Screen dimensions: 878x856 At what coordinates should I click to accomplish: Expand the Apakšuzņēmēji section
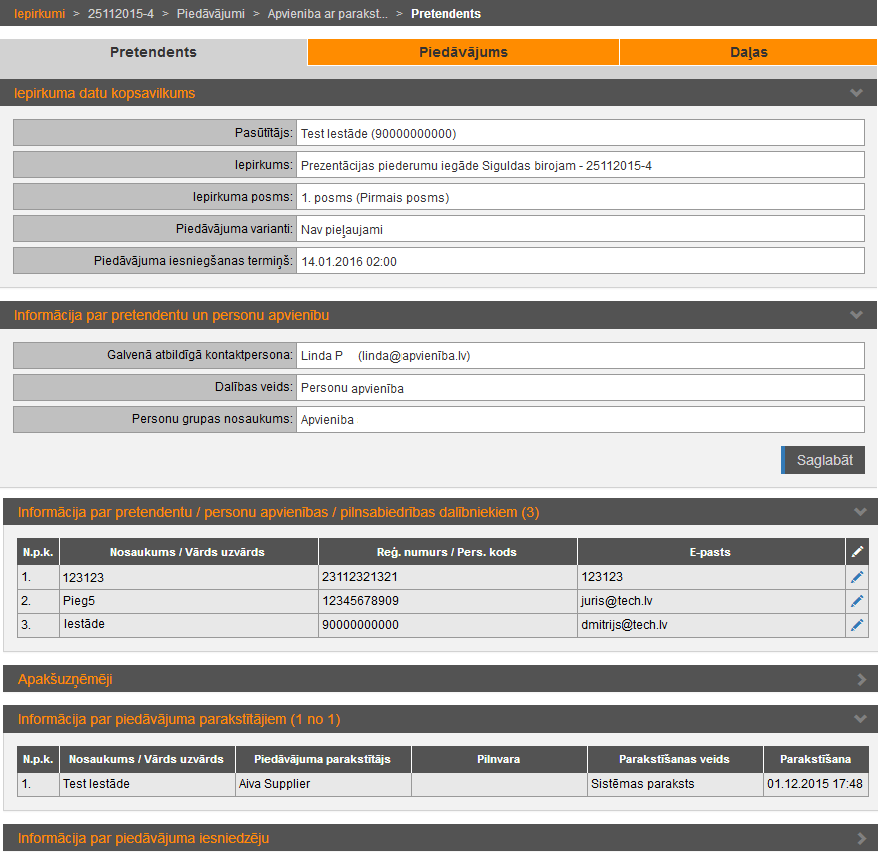(860, 679)
